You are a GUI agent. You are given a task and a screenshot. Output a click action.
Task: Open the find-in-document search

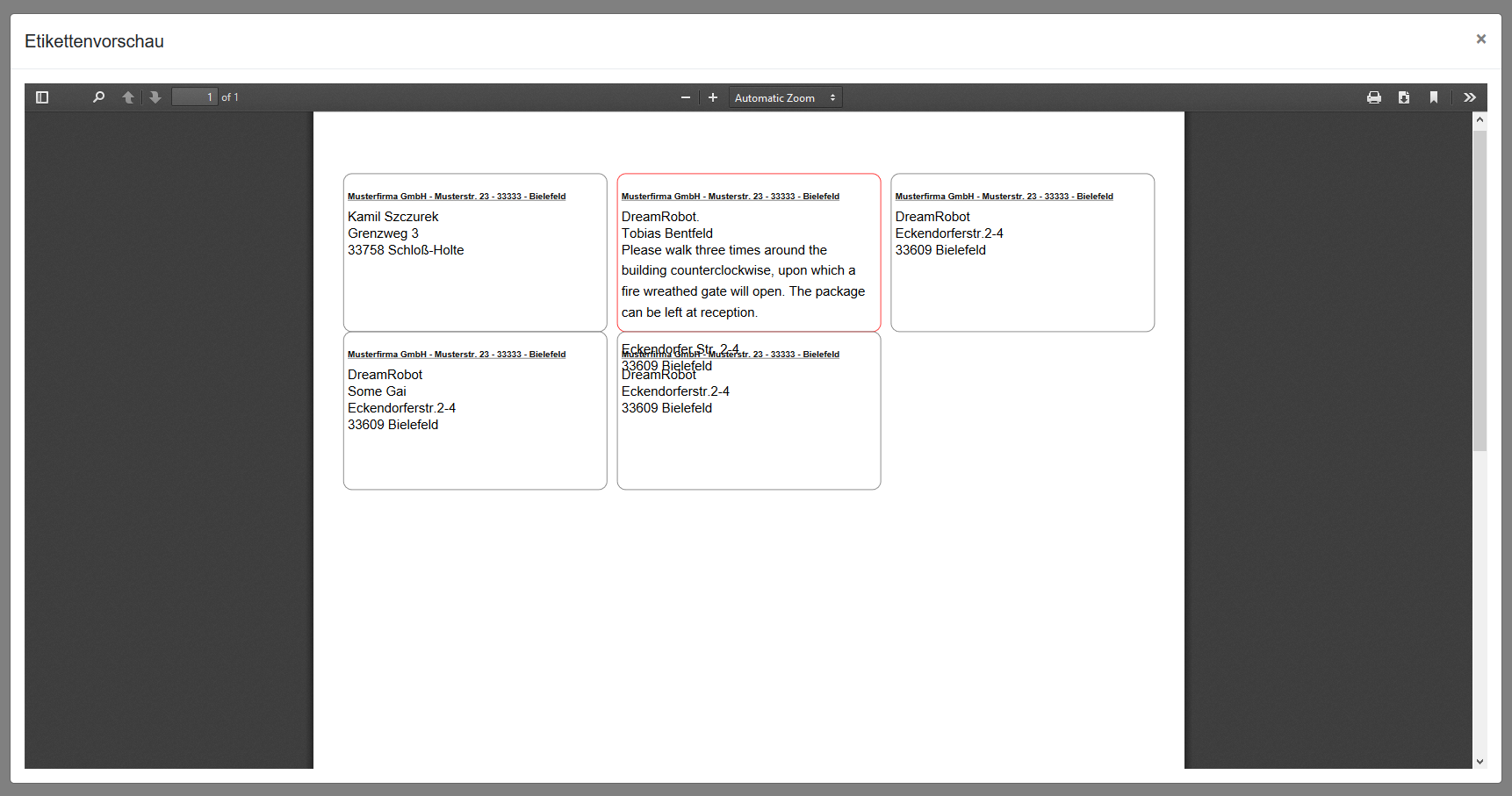pos(98,97)
